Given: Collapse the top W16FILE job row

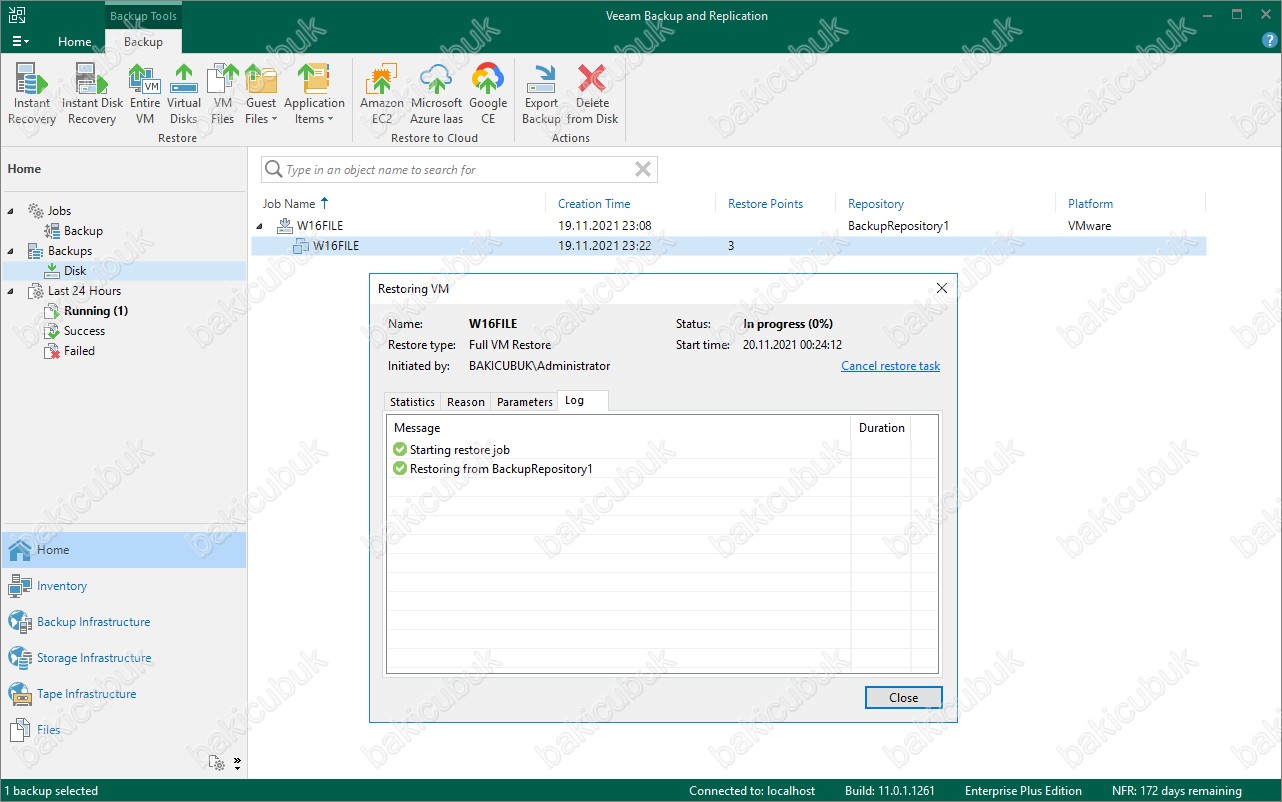Looking at the screenshot, I should (x=261, y=226).
